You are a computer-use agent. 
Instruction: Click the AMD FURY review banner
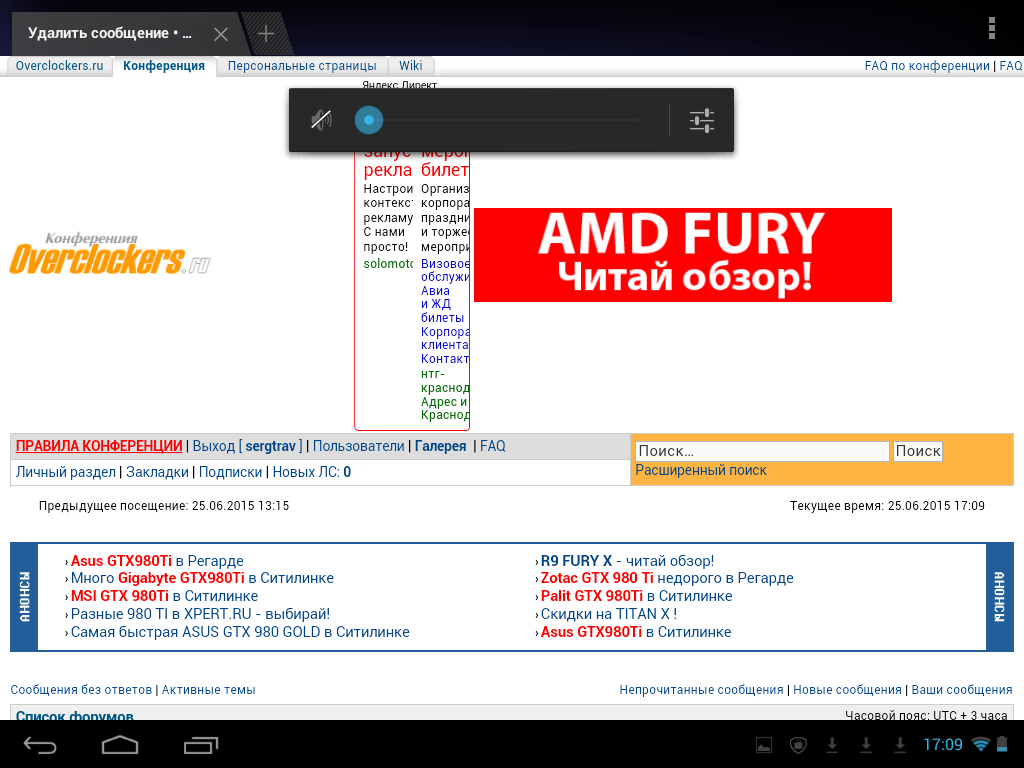tap(682, 255)
